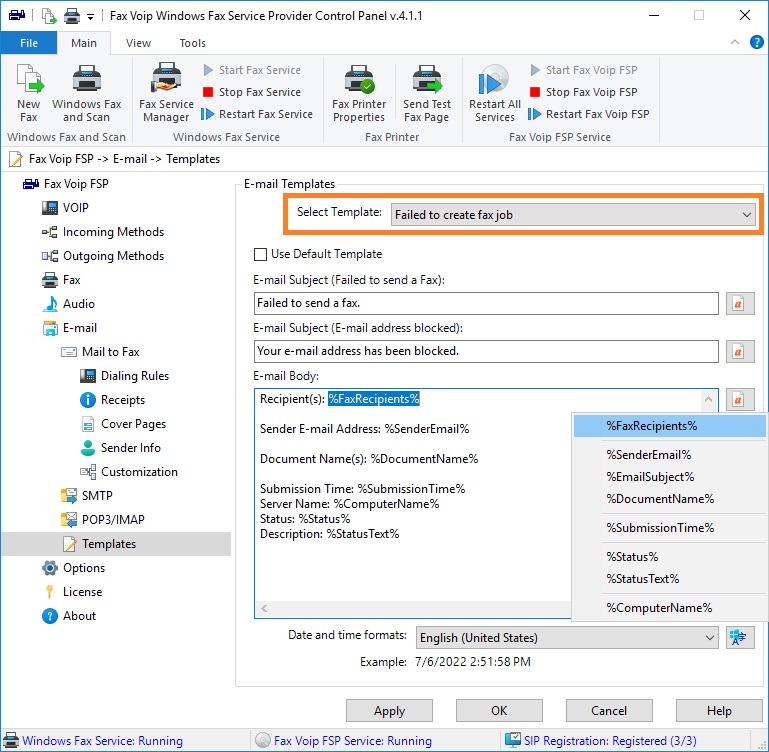Switch to the Main ribbon tab
The height and width of the screenshot is (752, 769).
(x=84, y=43)
